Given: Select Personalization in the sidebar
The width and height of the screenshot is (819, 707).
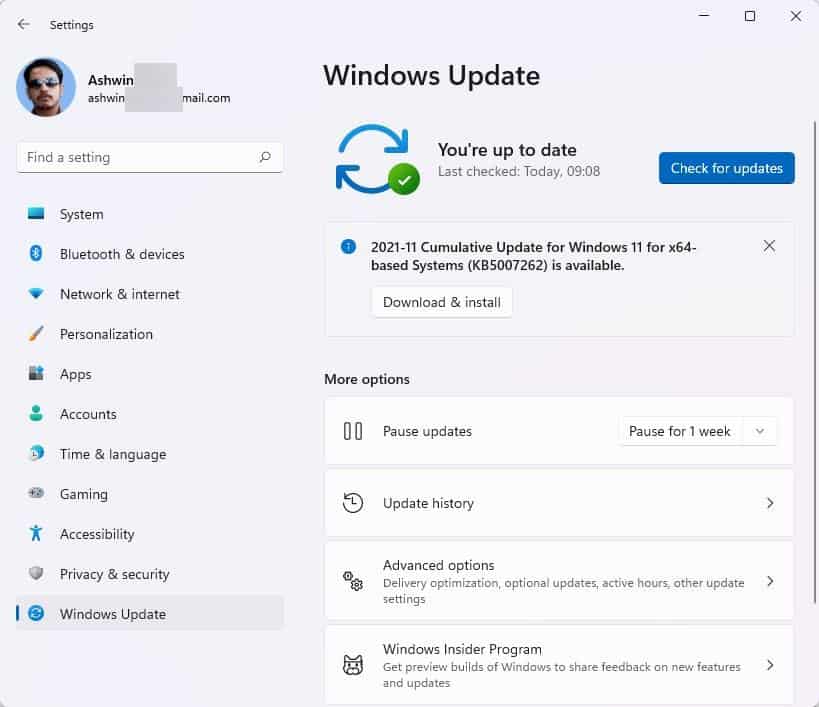Looking at the screenshot, I should point(150,334).
